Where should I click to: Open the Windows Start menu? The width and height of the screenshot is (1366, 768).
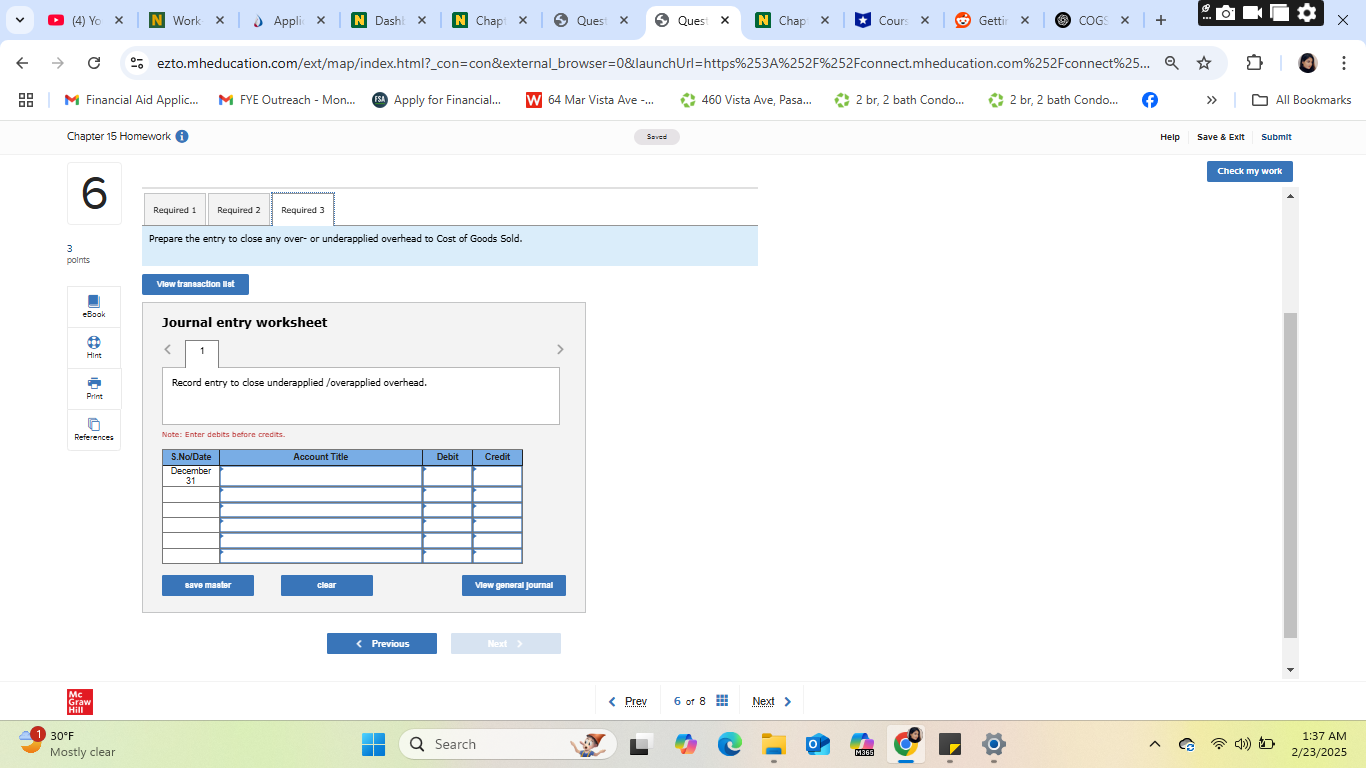(373, 744)
